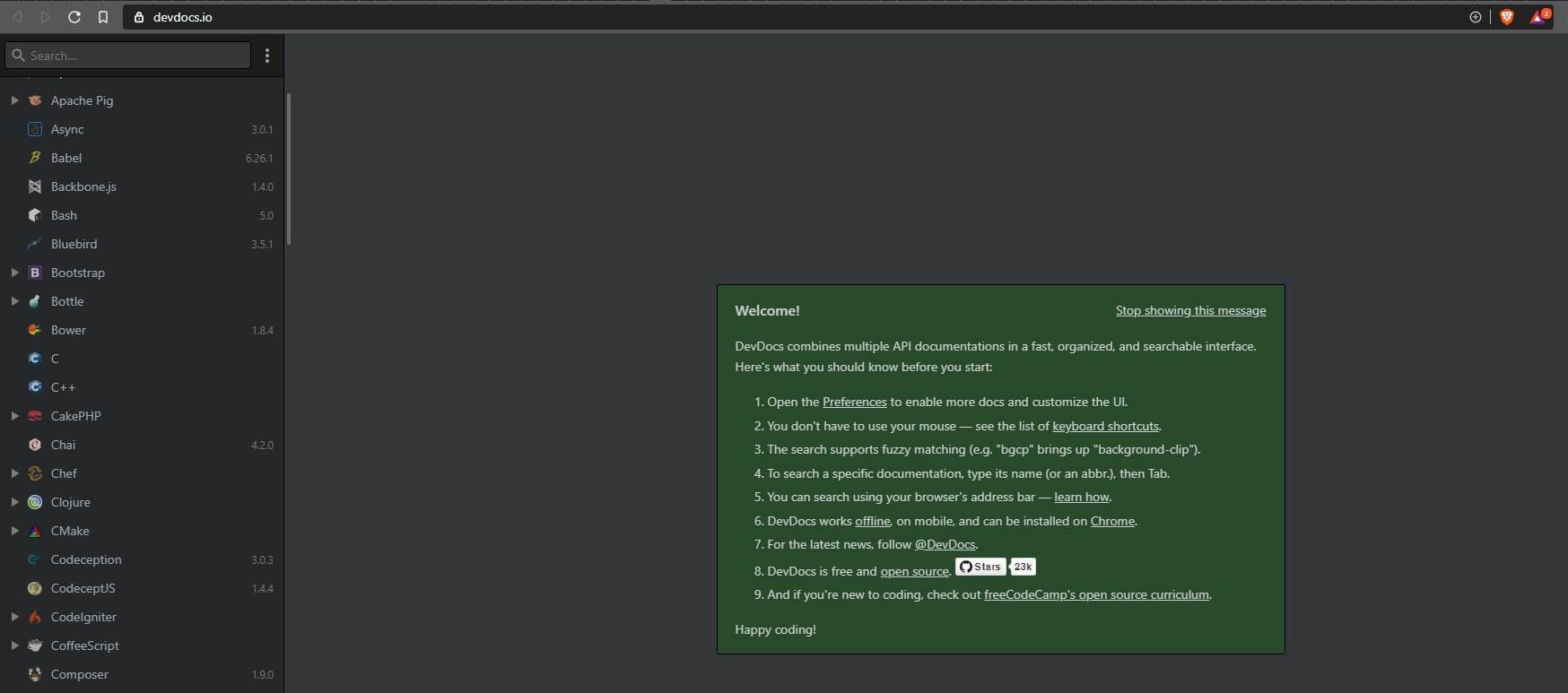Click the Bottle logo icon
Viewport: 1568px width, 693px height.
[x=35, y=301]
